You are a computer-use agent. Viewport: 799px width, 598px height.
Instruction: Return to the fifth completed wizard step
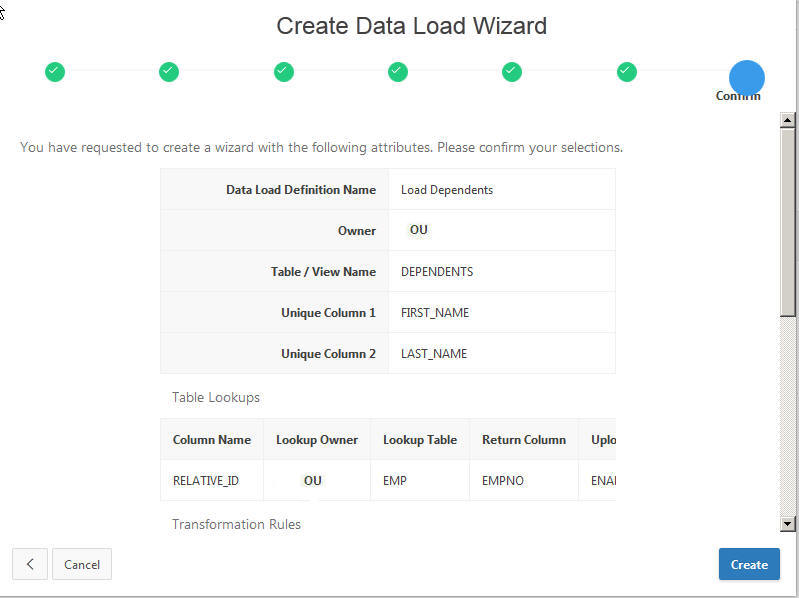coord(512,71)
